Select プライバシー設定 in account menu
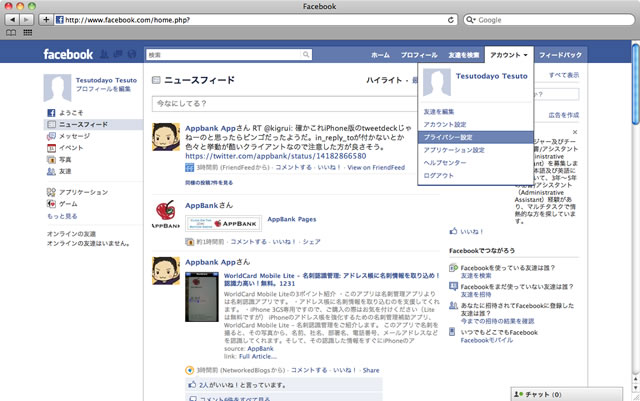 pyautogui.click(x=476, y=137)
